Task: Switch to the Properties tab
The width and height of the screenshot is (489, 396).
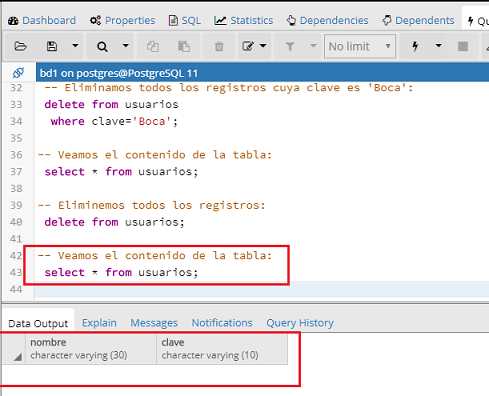Action: click(123, 21)
